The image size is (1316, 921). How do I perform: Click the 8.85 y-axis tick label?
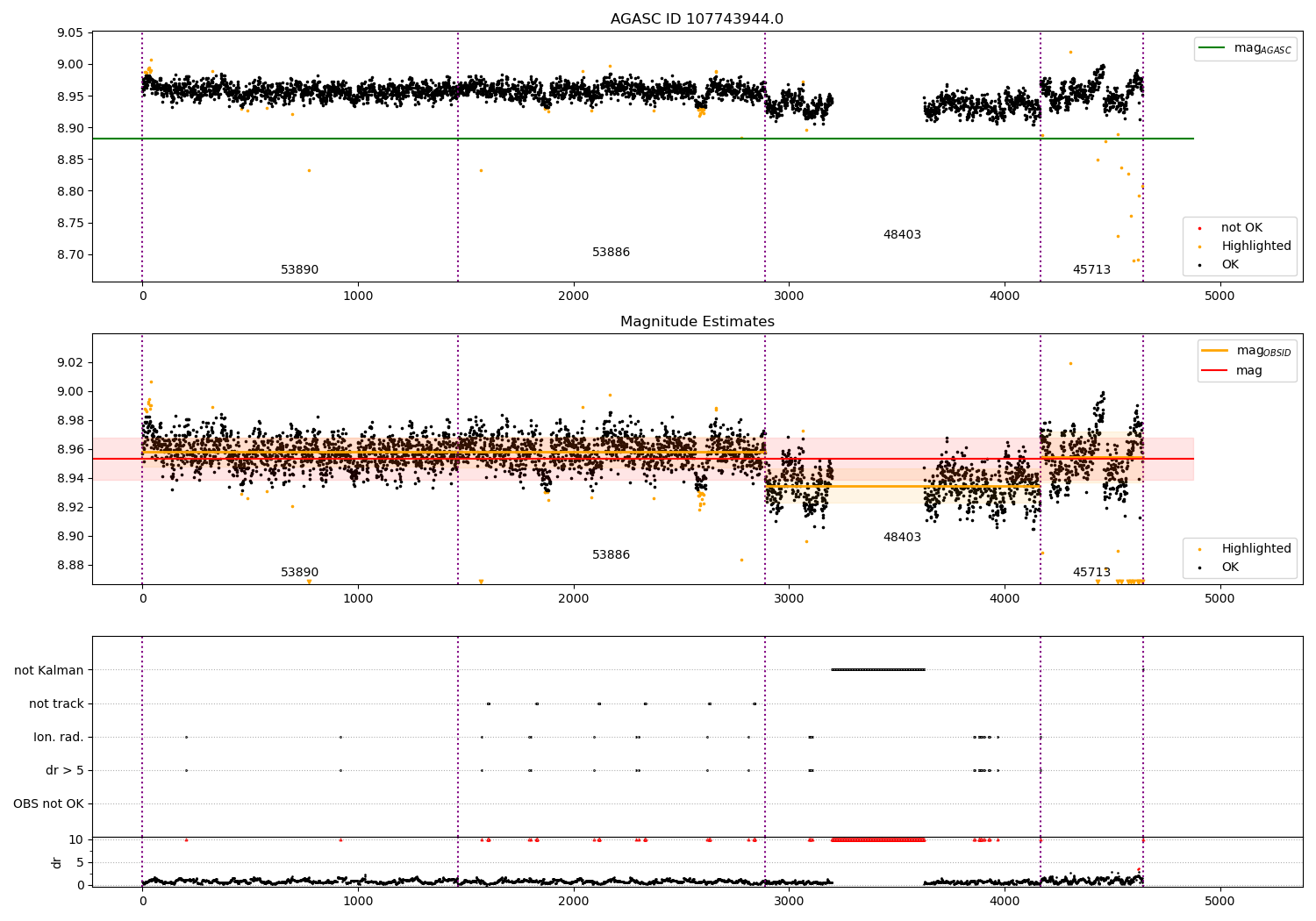point(70,160)
